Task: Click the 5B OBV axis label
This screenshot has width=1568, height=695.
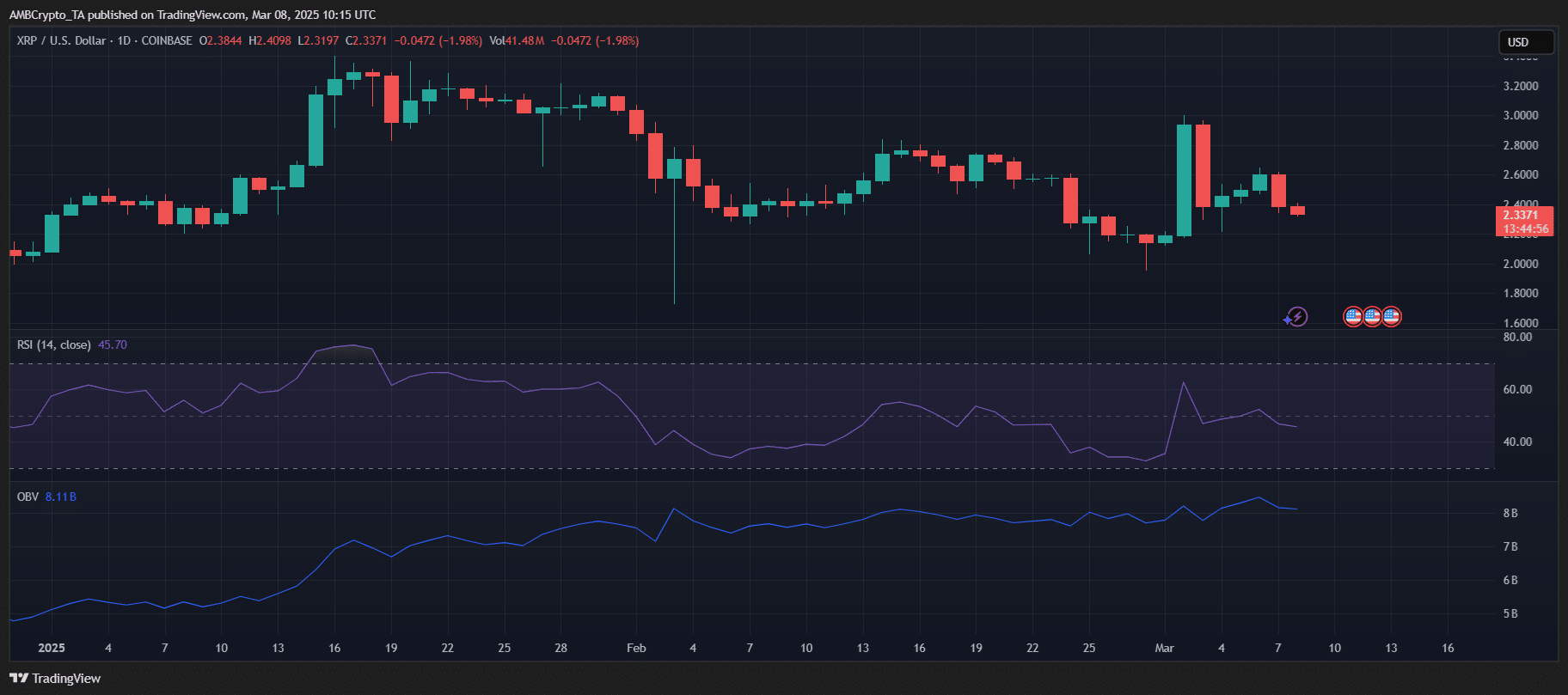Action: click(1510, 613)
